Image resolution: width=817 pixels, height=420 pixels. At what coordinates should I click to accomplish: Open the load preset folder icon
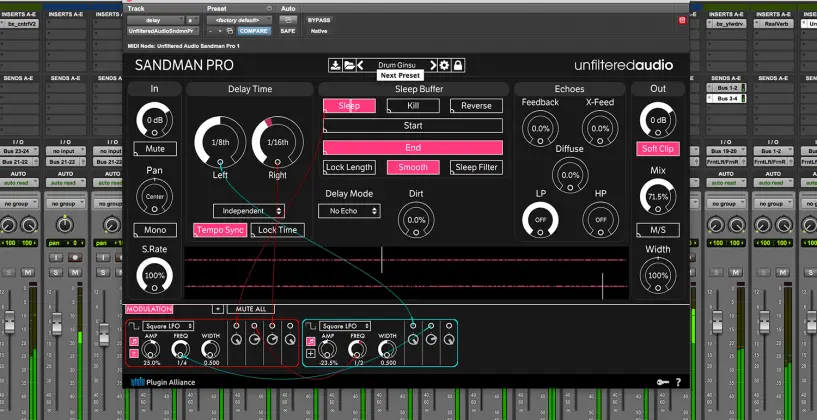click(x=349, y=65)
